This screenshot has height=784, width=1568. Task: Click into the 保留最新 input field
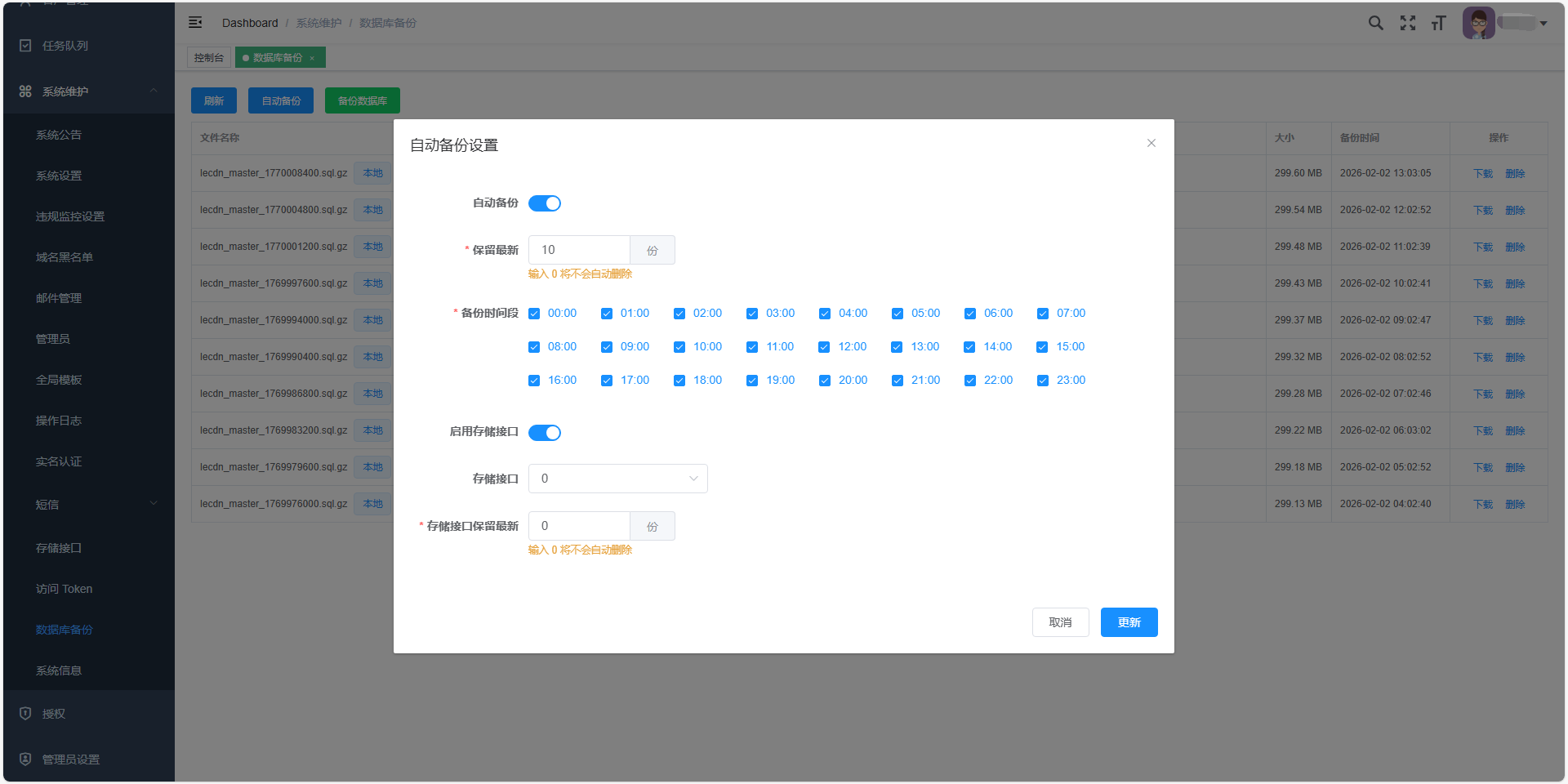coord(579,250)
